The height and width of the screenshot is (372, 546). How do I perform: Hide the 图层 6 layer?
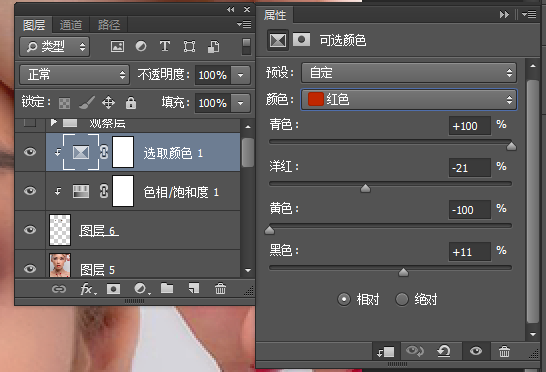30,230
